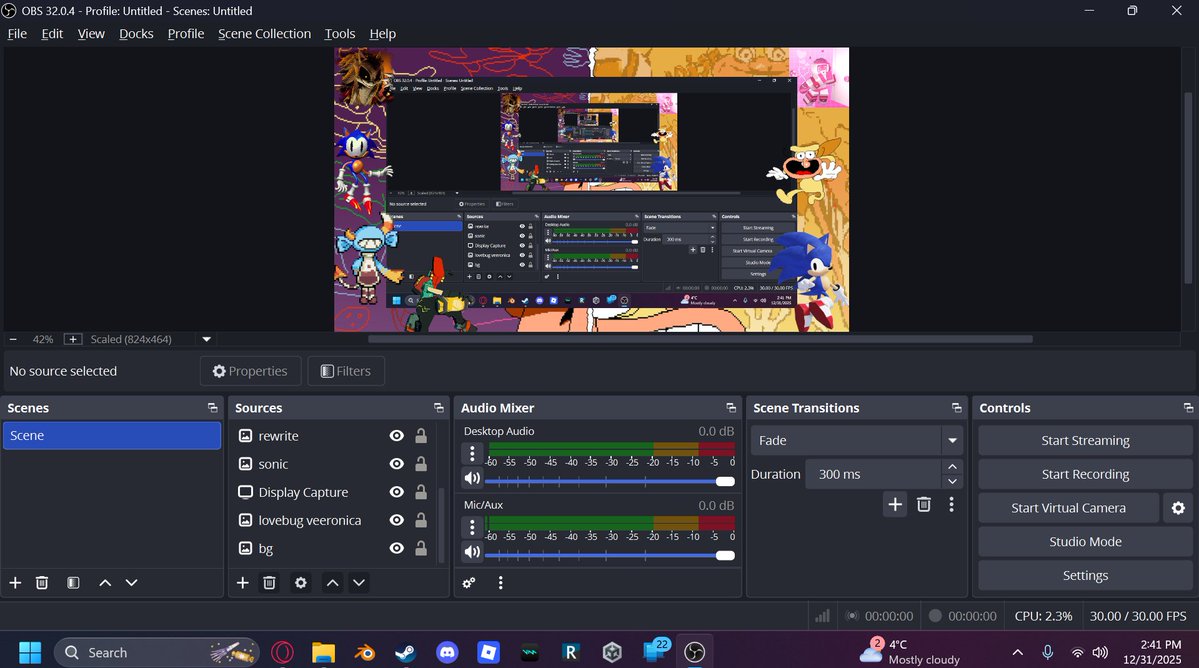Open Steam from the taskbar
Image resolution: width=1199 pixels, height=668 pixels.
[406, 652]
